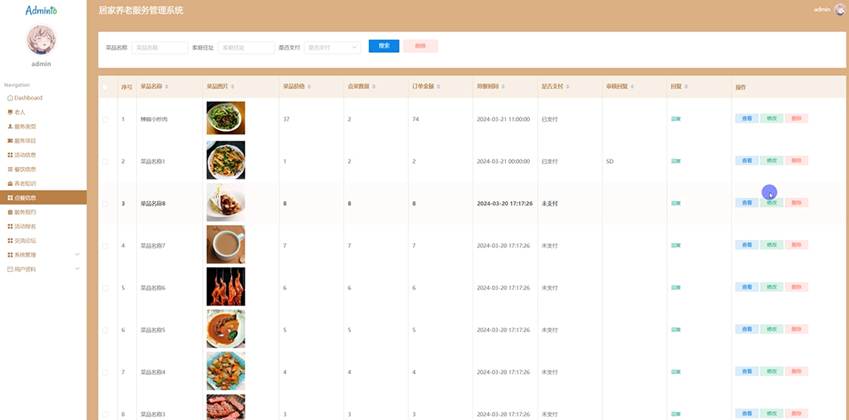The image size is (849, 420).
Task: Click the red 删除 button in row 菜品名称8
Action: [x=796, y=203]
